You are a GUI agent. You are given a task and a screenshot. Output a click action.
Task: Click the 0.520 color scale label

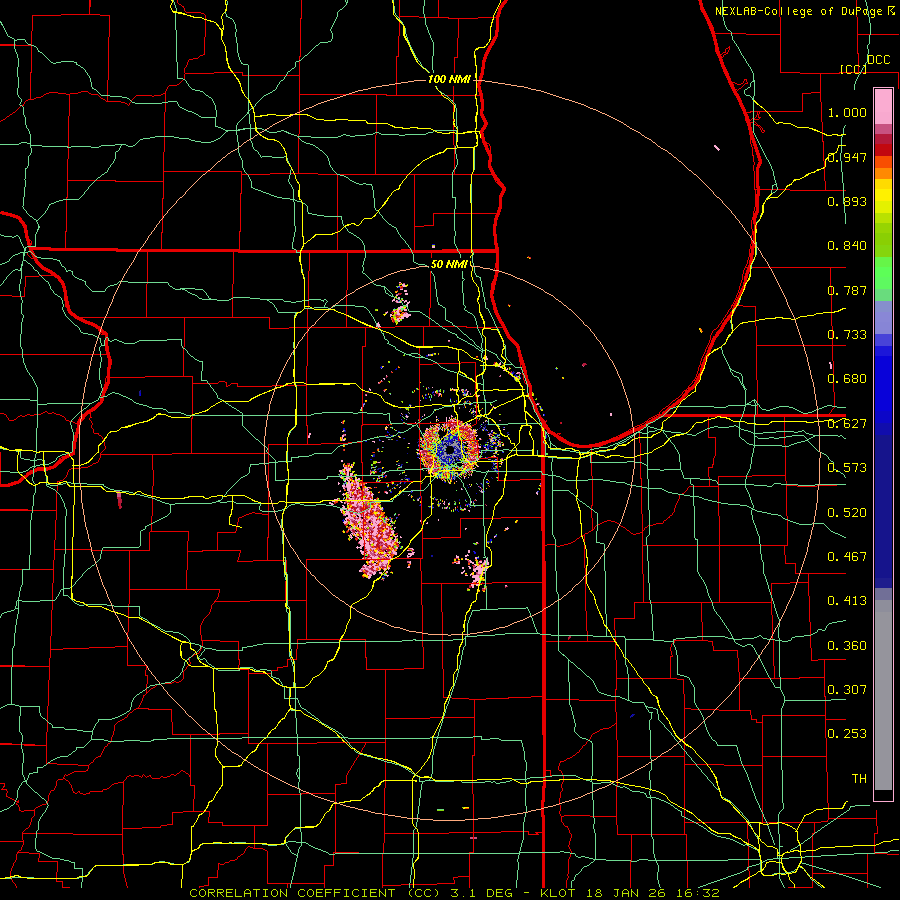(847, 513)
